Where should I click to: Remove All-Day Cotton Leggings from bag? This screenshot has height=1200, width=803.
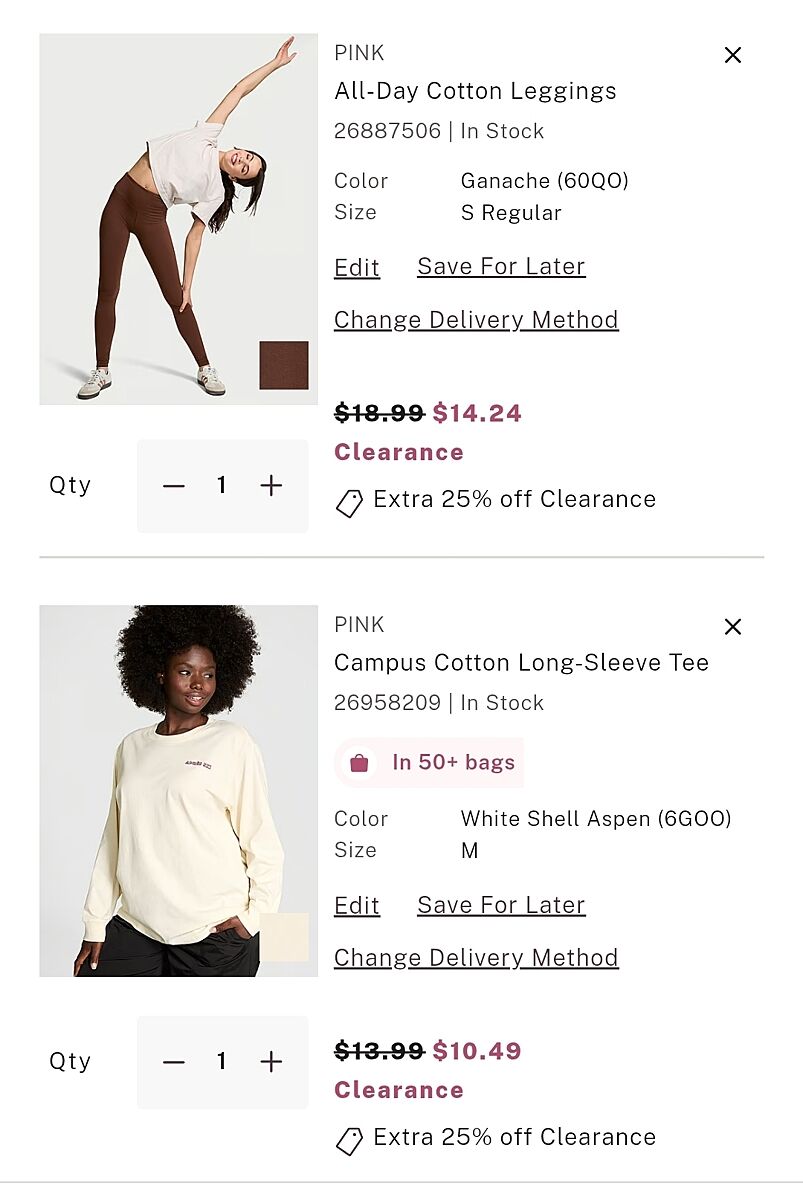(x=733, y=55)
